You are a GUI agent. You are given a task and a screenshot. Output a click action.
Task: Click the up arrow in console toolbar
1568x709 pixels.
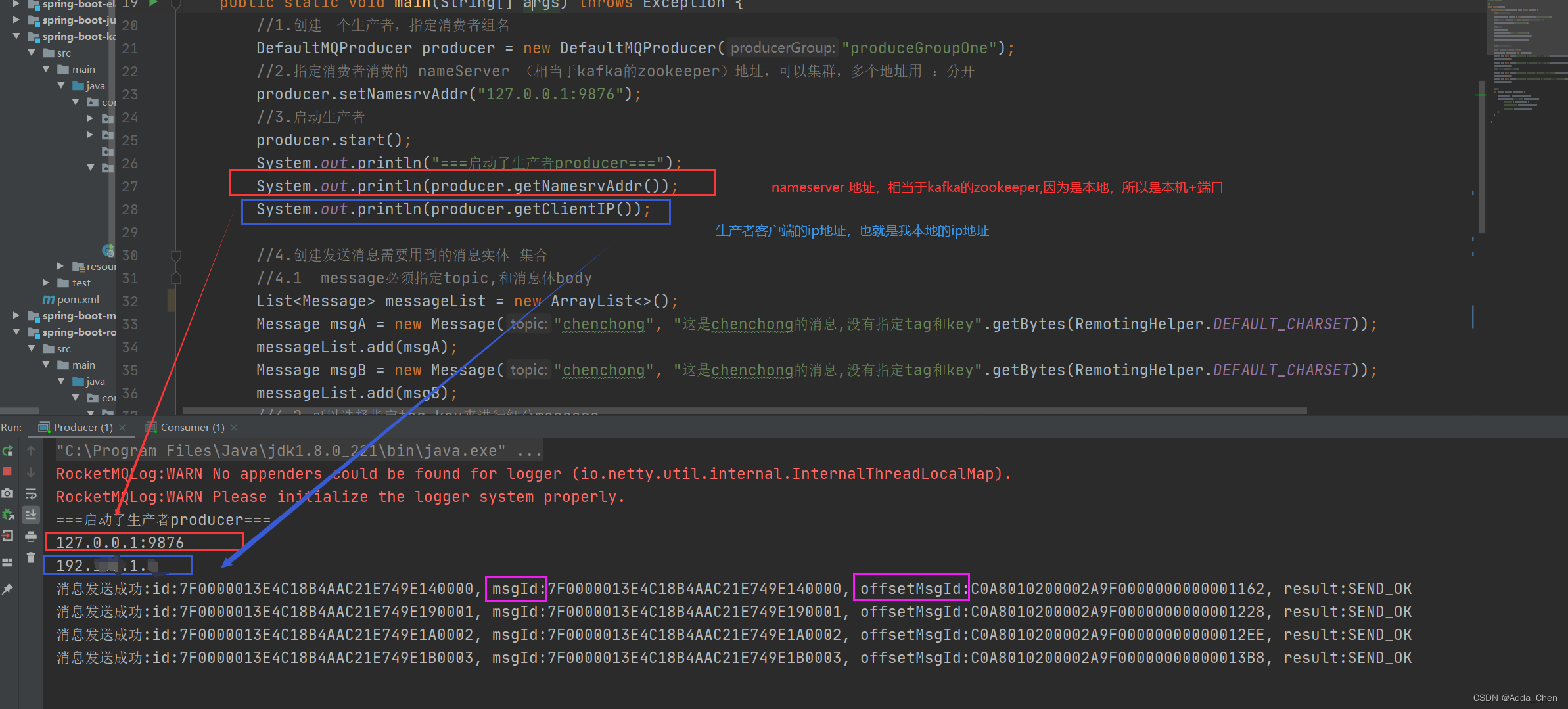point(31,451)
